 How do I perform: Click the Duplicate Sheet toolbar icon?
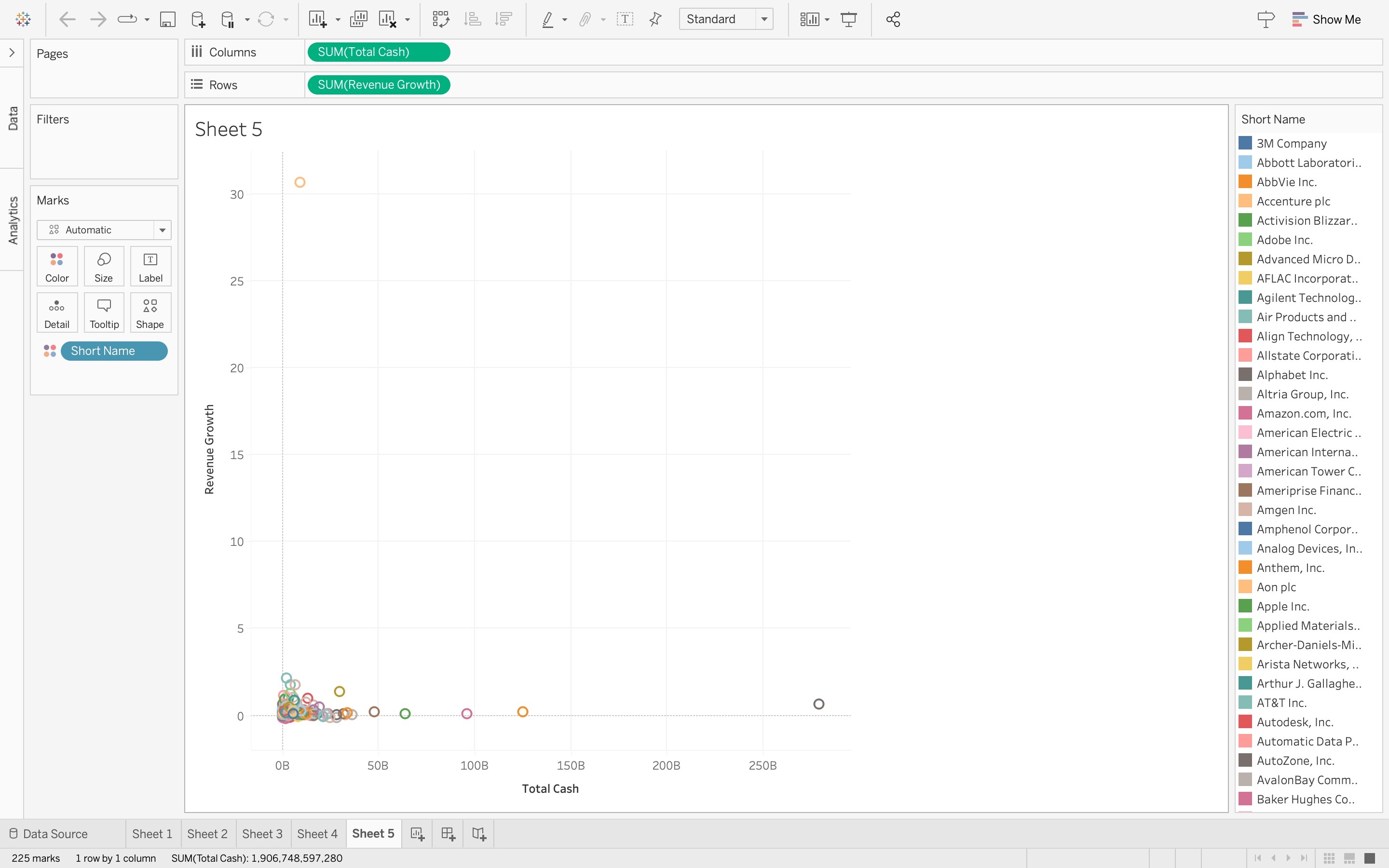359,19
